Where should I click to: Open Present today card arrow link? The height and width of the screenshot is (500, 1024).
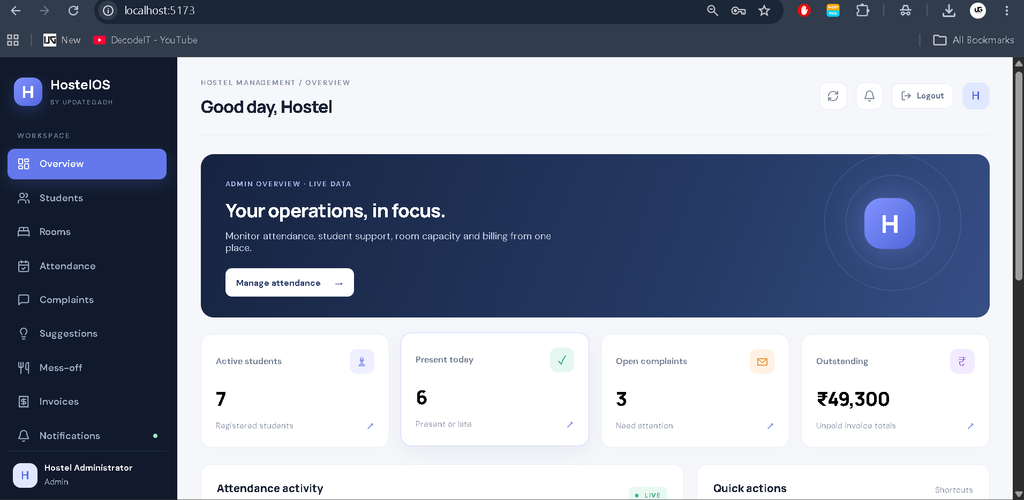coord(569,424)
